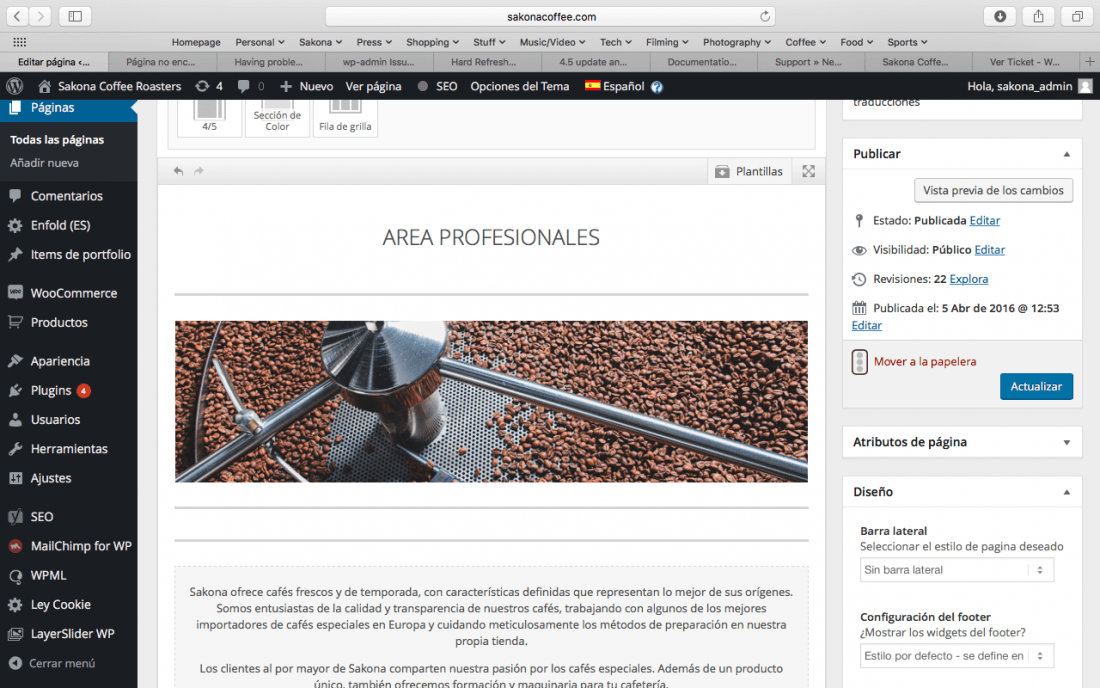Open the Safari downloads button
Viewport: 1100px width, 688px height.
(x=1000, y=15)
